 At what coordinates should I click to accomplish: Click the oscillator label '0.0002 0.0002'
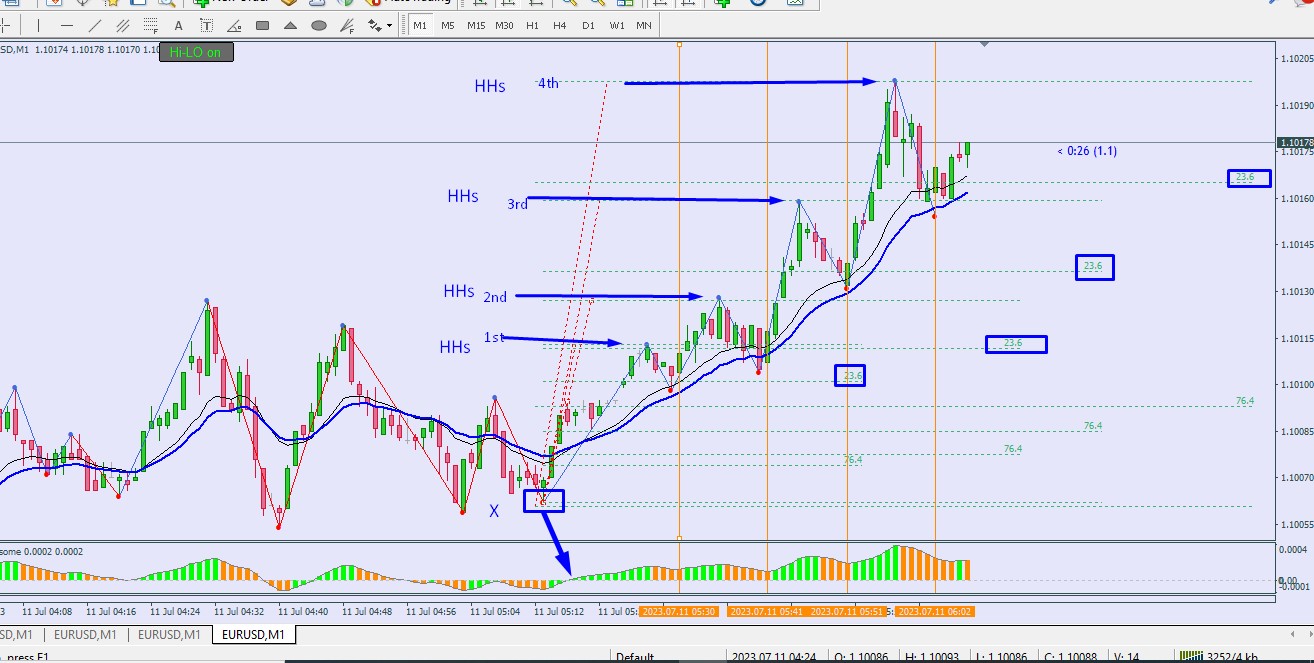[x=54, y=551]
